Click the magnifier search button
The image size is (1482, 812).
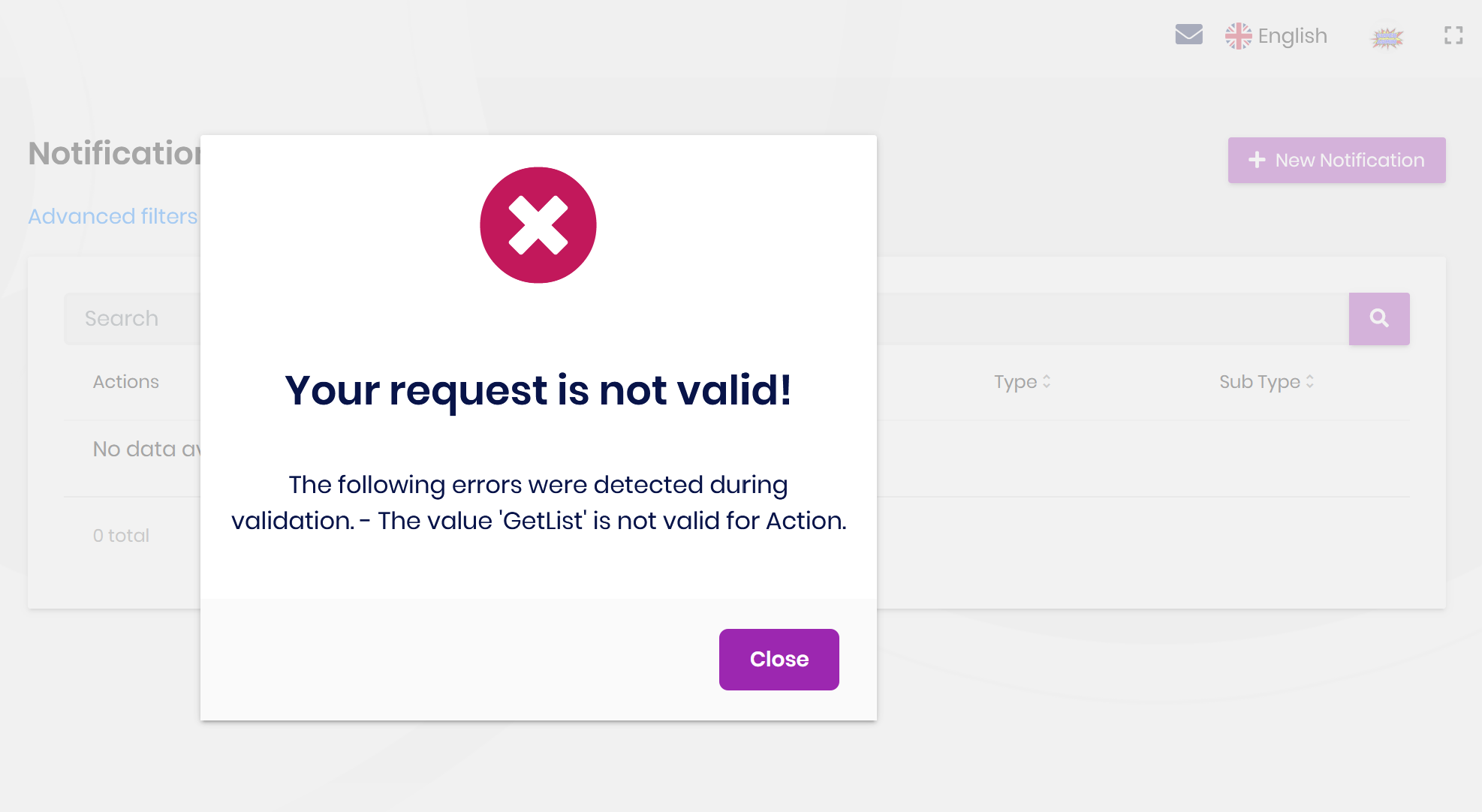(x=1378, y=318)
